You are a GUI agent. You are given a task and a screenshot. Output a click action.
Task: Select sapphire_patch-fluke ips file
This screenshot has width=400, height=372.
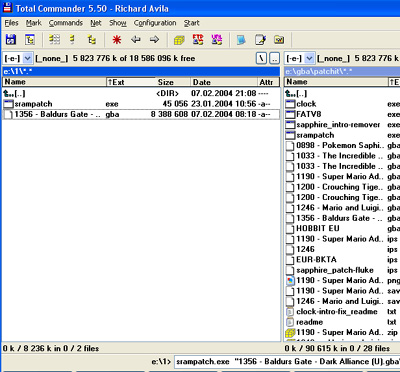(x=342, y=270)
